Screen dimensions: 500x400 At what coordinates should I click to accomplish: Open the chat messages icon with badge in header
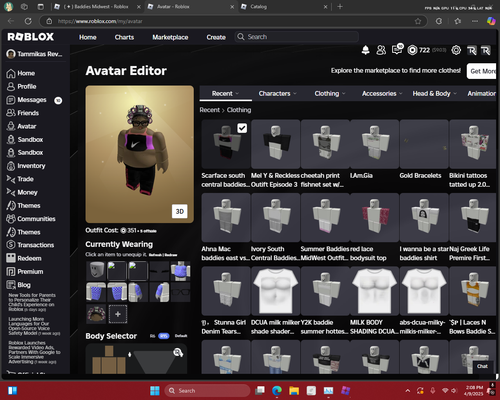click(397, 50)
